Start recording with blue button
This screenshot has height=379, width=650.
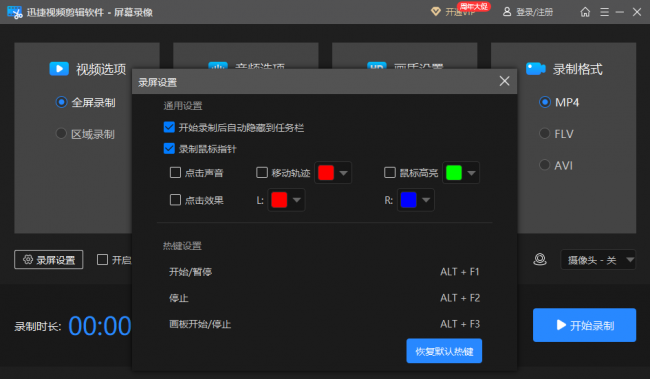[584, 325]
